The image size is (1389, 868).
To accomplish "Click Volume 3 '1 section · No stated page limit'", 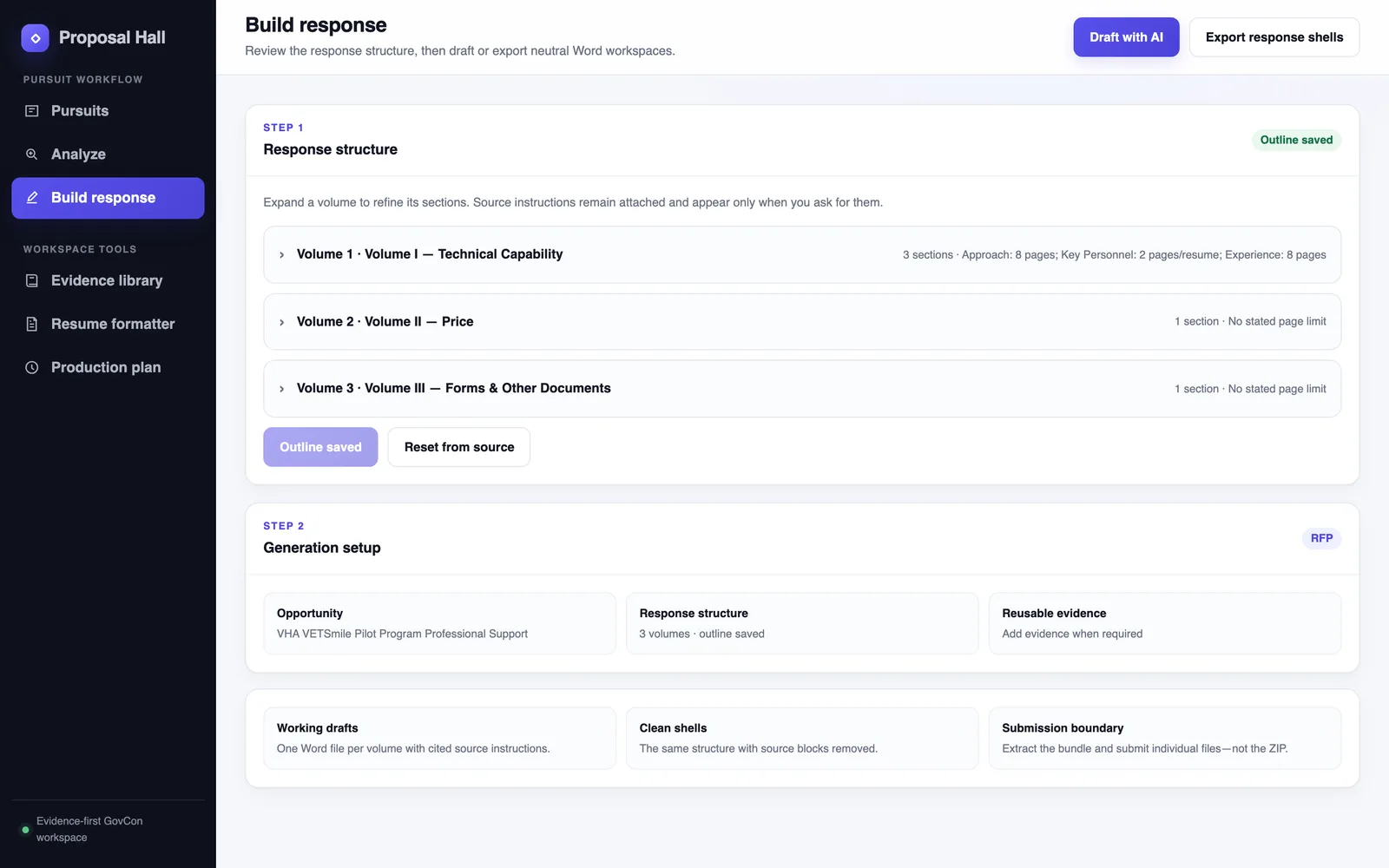I will (1250, 389).
